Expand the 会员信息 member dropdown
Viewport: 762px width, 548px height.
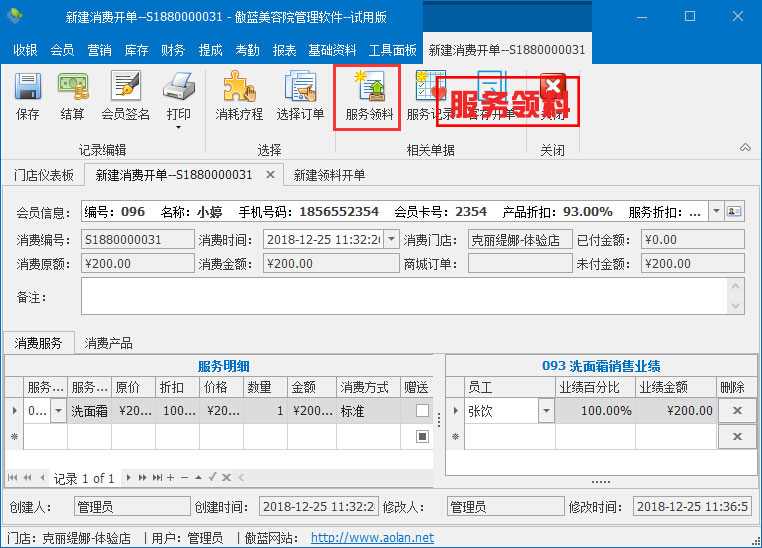[716, 212]
